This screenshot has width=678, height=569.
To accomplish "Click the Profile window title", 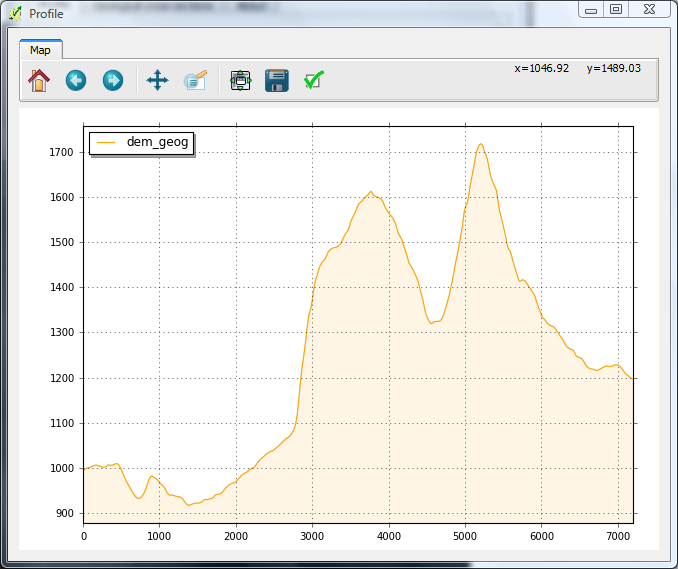I will pyautogui.click(x=46, y=14).
